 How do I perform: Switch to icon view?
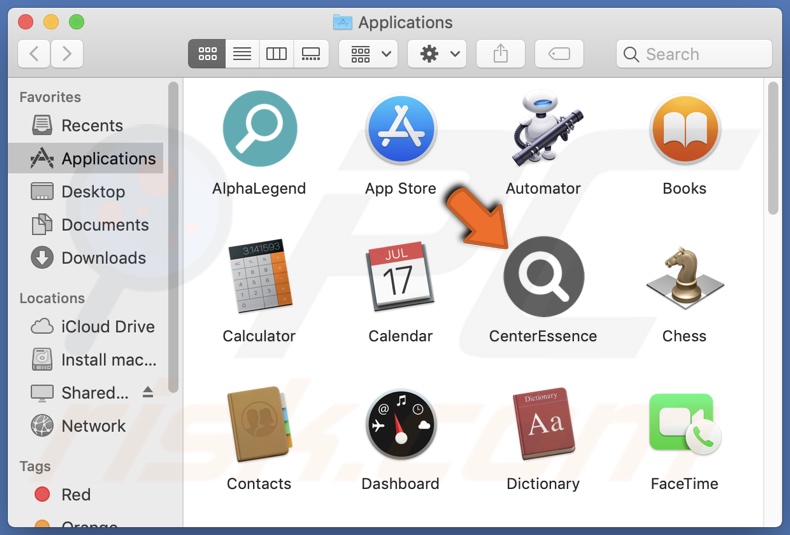(207, 53)
